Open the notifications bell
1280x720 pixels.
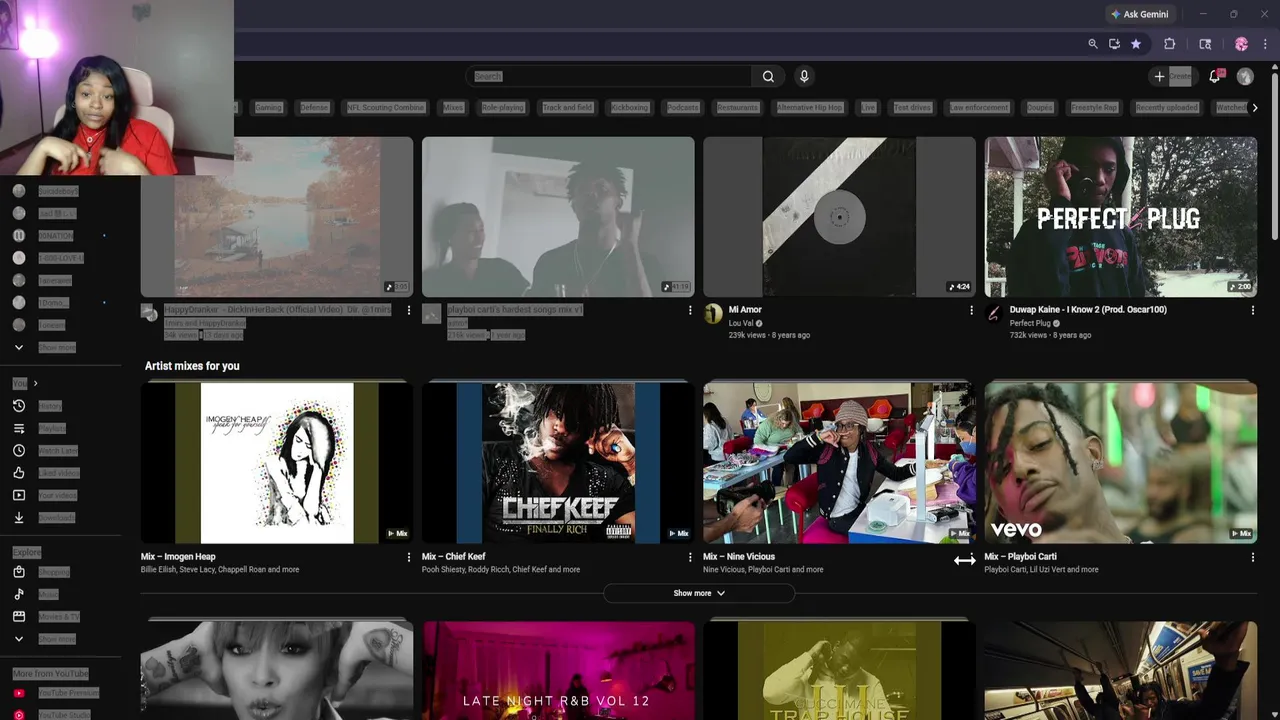click(1215, 76)
